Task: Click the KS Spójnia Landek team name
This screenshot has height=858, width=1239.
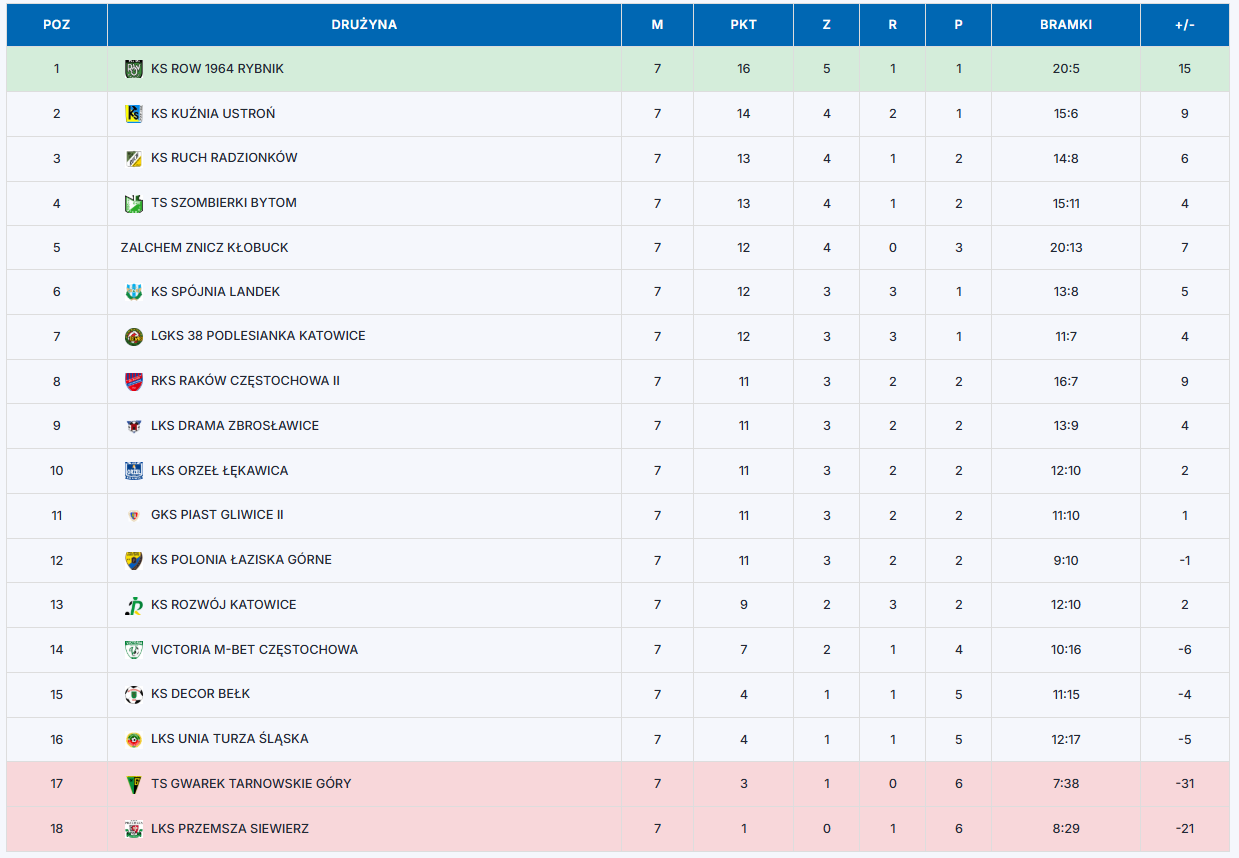Action: pos(215,292)
